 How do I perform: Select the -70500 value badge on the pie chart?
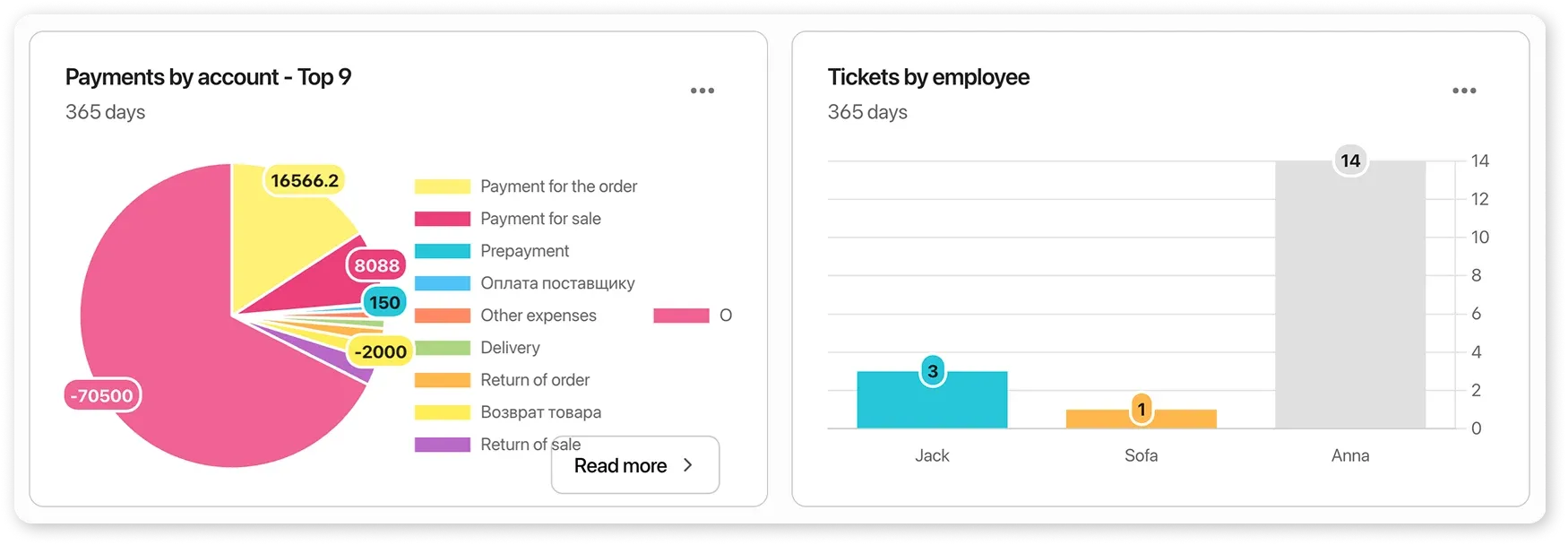pos(101,395)
